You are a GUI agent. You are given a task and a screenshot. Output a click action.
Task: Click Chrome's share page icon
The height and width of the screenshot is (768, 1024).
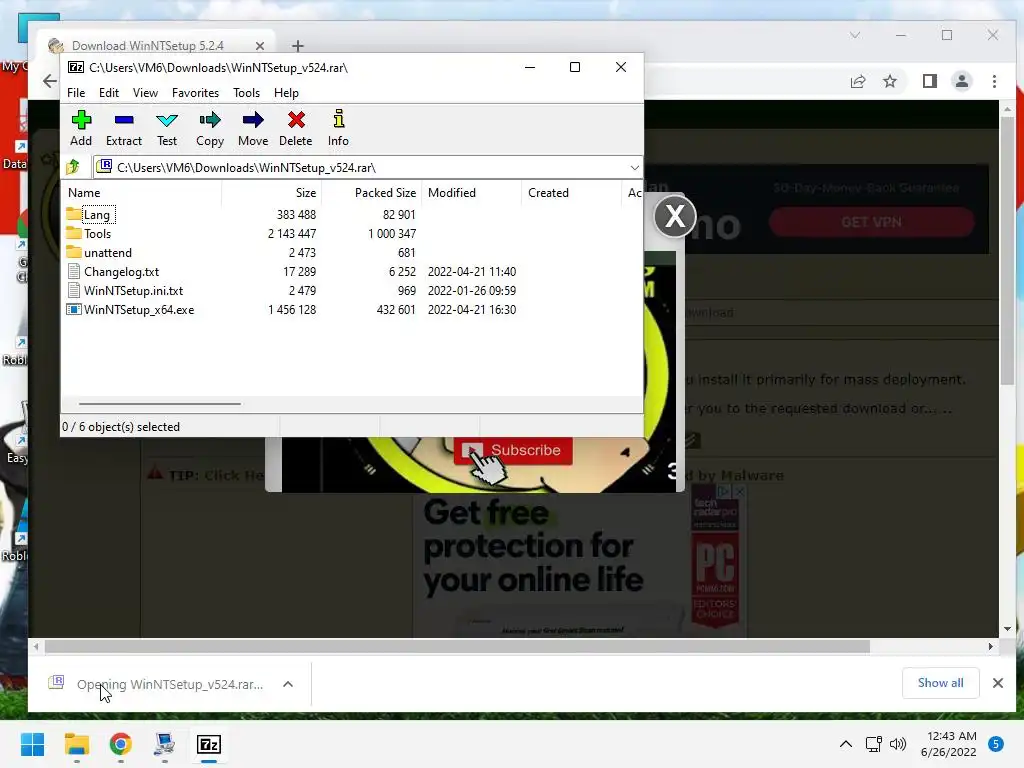point(857,81)
